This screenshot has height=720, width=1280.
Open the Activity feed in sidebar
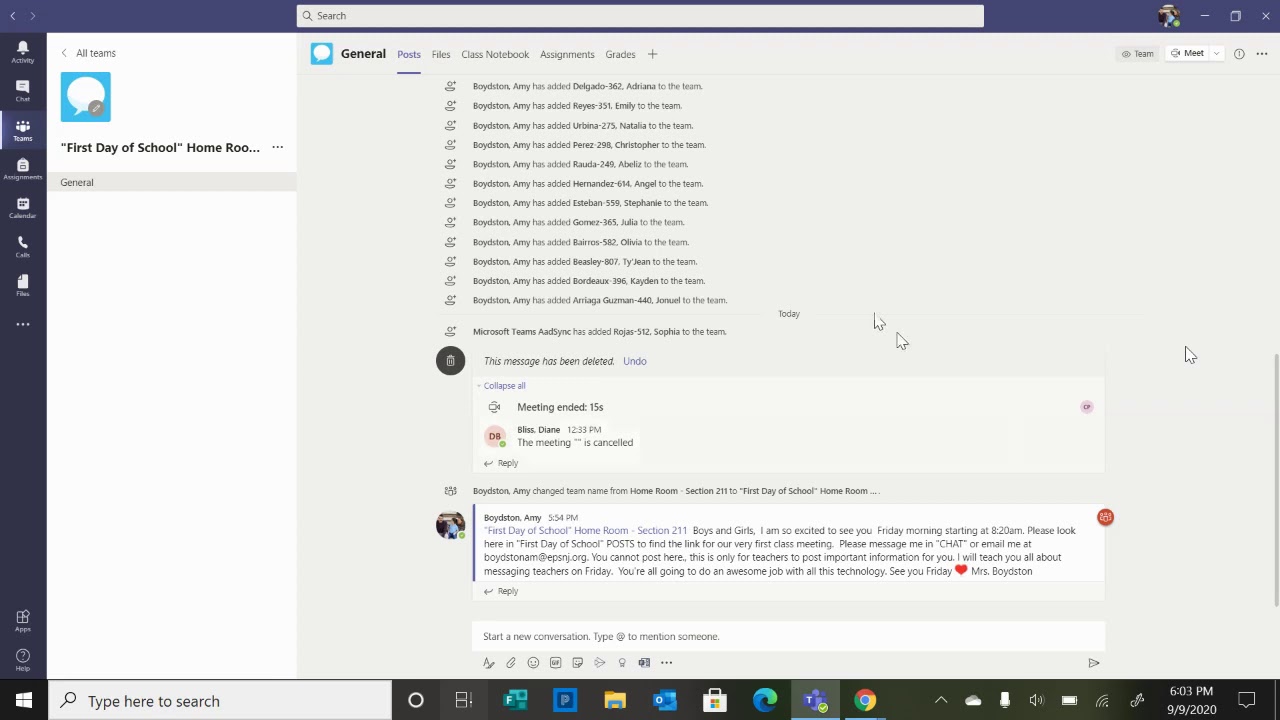tap(22, 52)
